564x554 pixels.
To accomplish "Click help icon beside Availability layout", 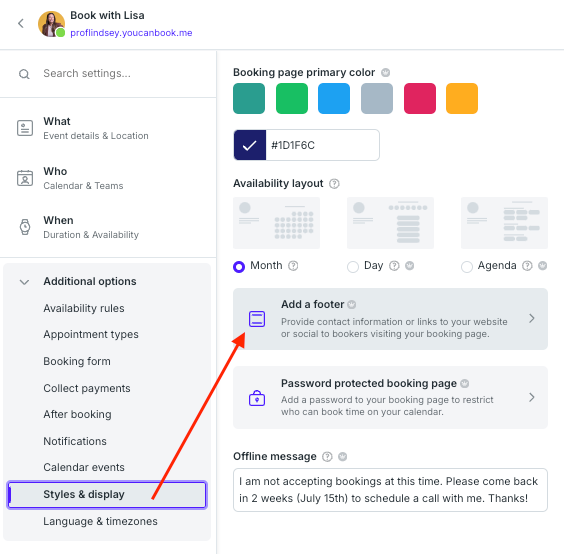I will (334, 184).
